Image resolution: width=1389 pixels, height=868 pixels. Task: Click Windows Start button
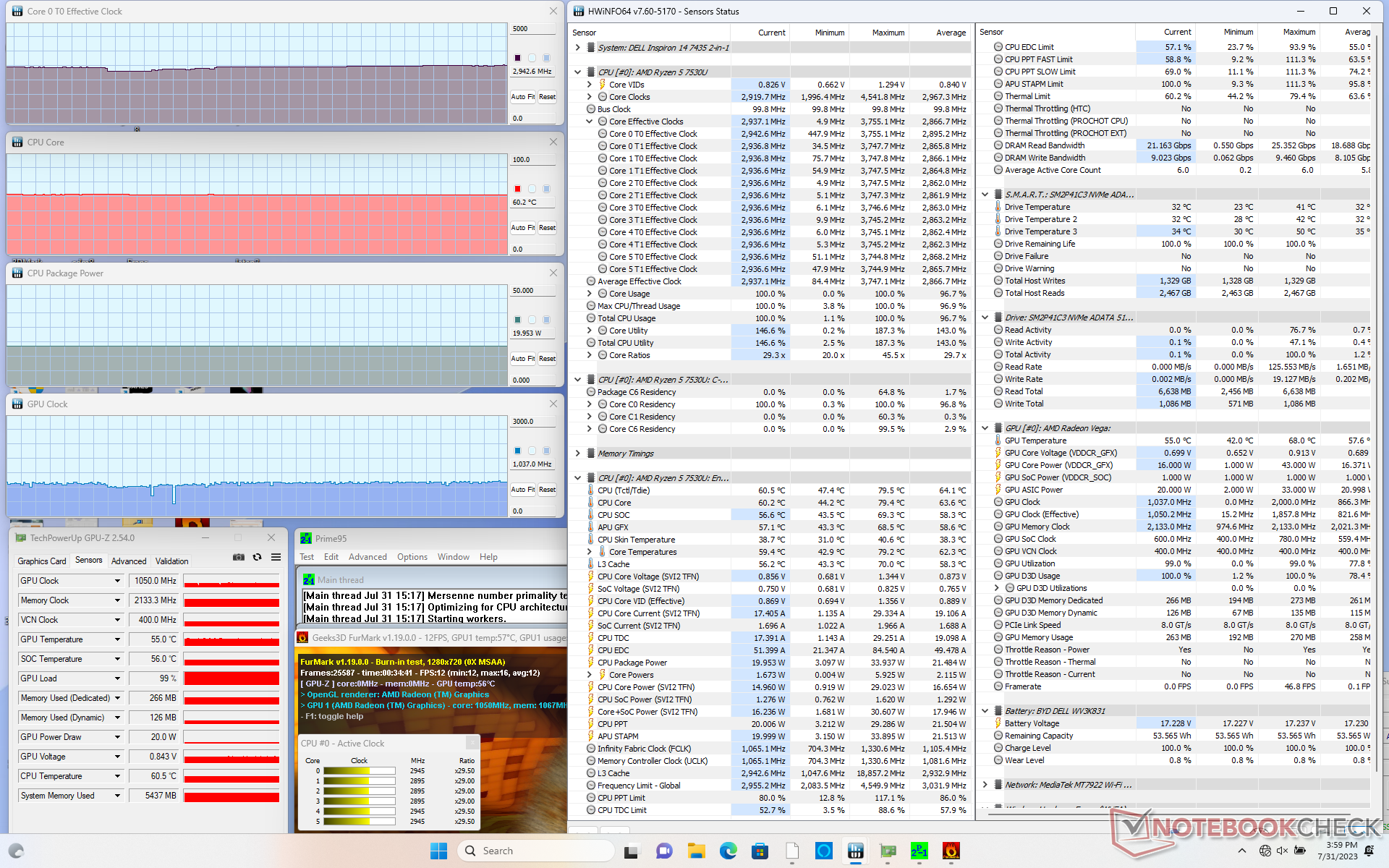(x=438, y=851)
